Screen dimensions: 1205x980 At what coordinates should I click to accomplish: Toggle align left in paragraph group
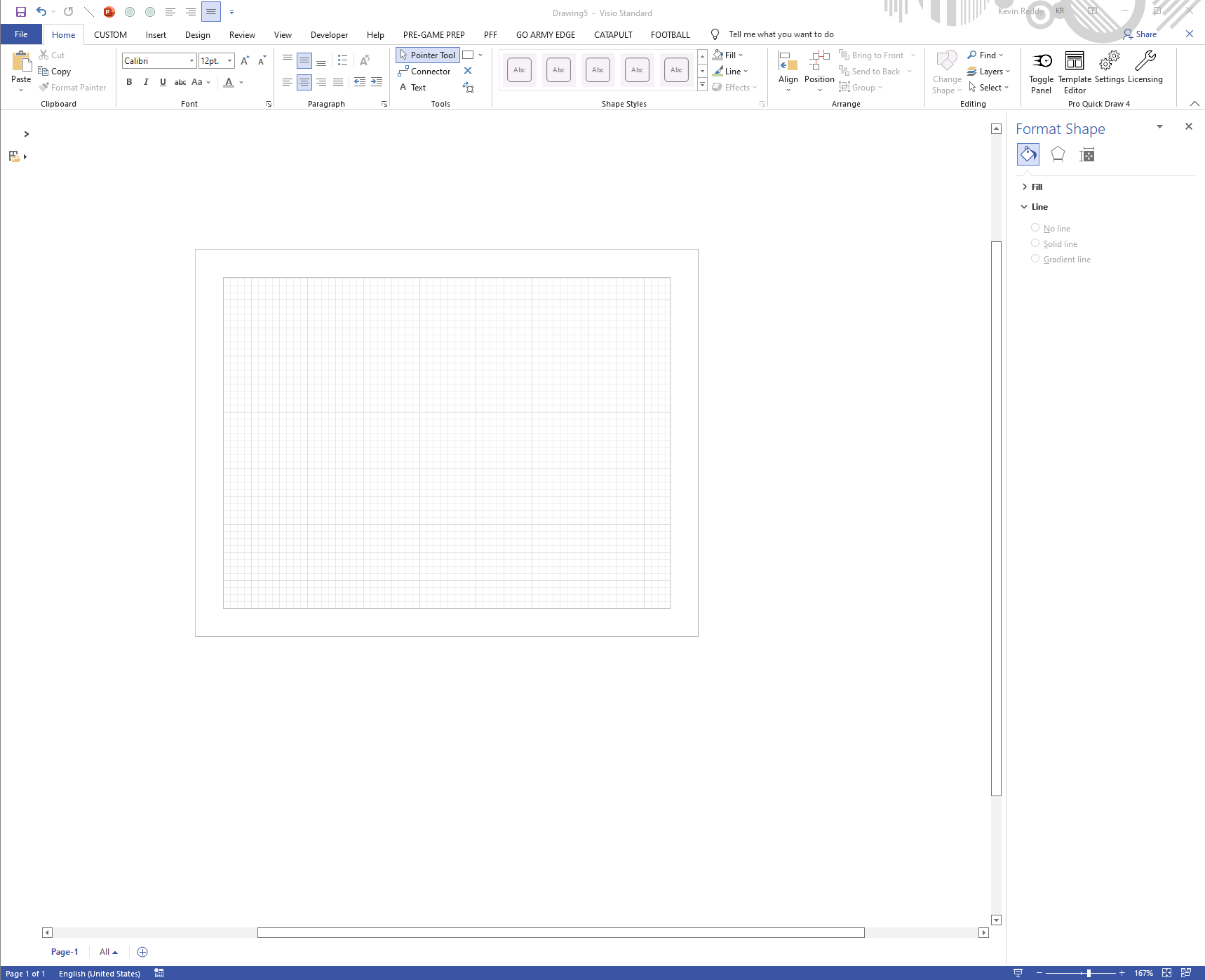288,82
